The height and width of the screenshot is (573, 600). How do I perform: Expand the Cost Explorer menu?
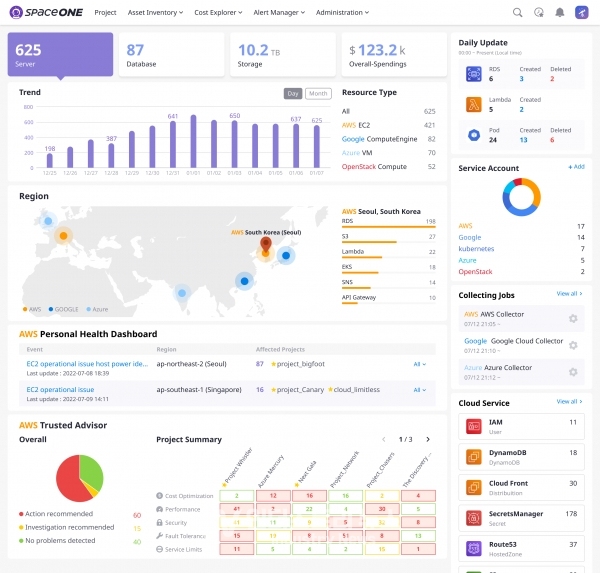click(x=218, y=13)
